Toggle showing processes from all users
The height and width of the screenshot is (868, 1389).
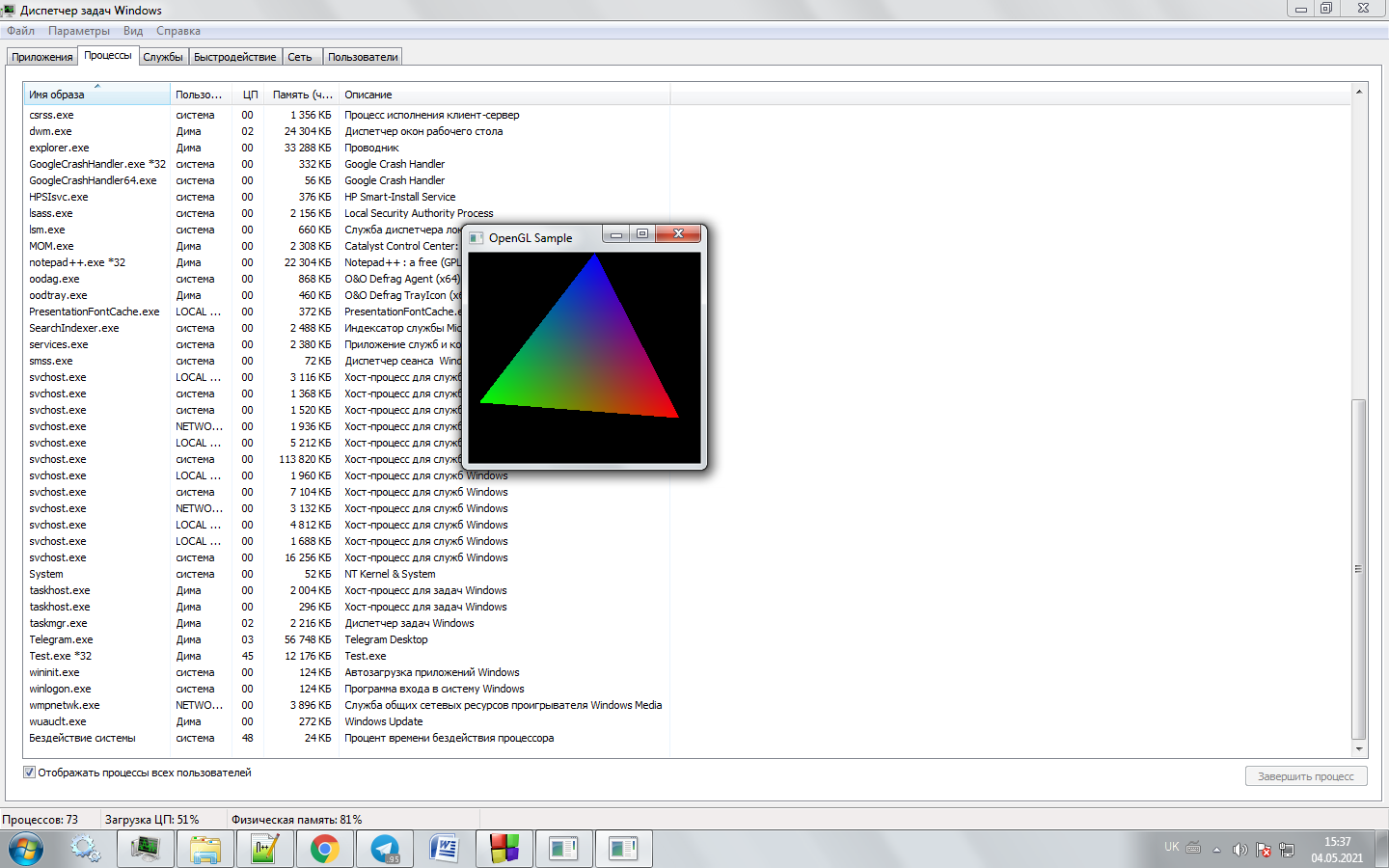29,773
